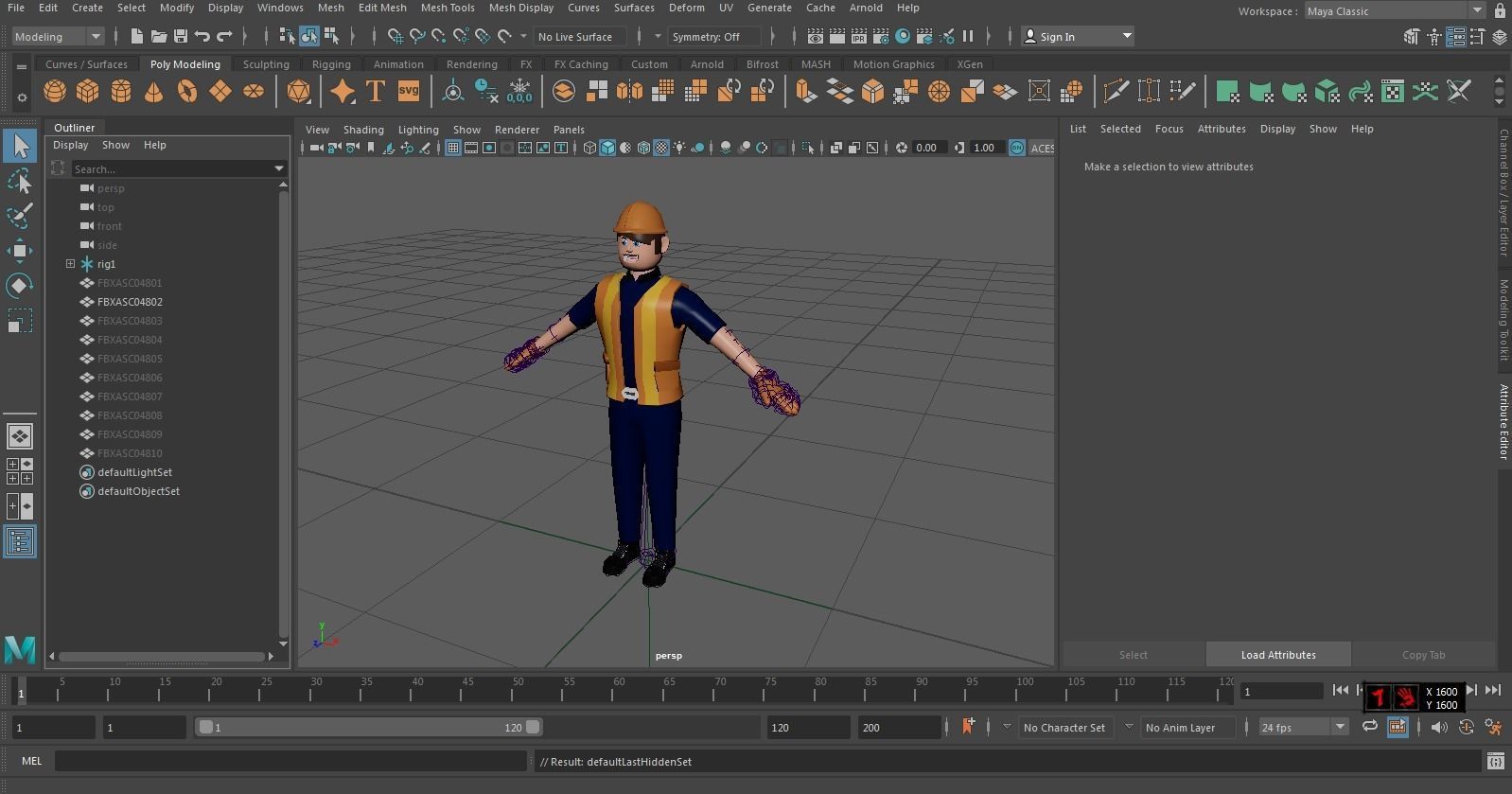Switch to the Rigging shelf tab
This screenshot has height=794, width=1512.
[x=331, y=64]
